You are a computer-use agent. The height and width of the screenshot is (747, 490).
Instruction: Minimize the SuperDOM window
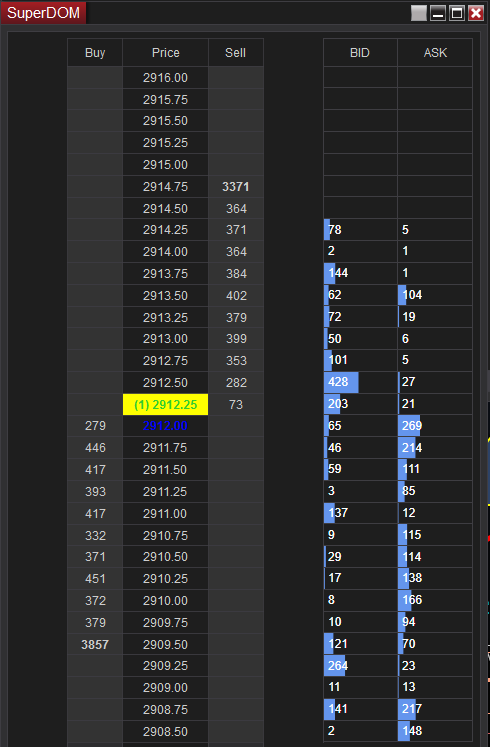coord(438,13)
